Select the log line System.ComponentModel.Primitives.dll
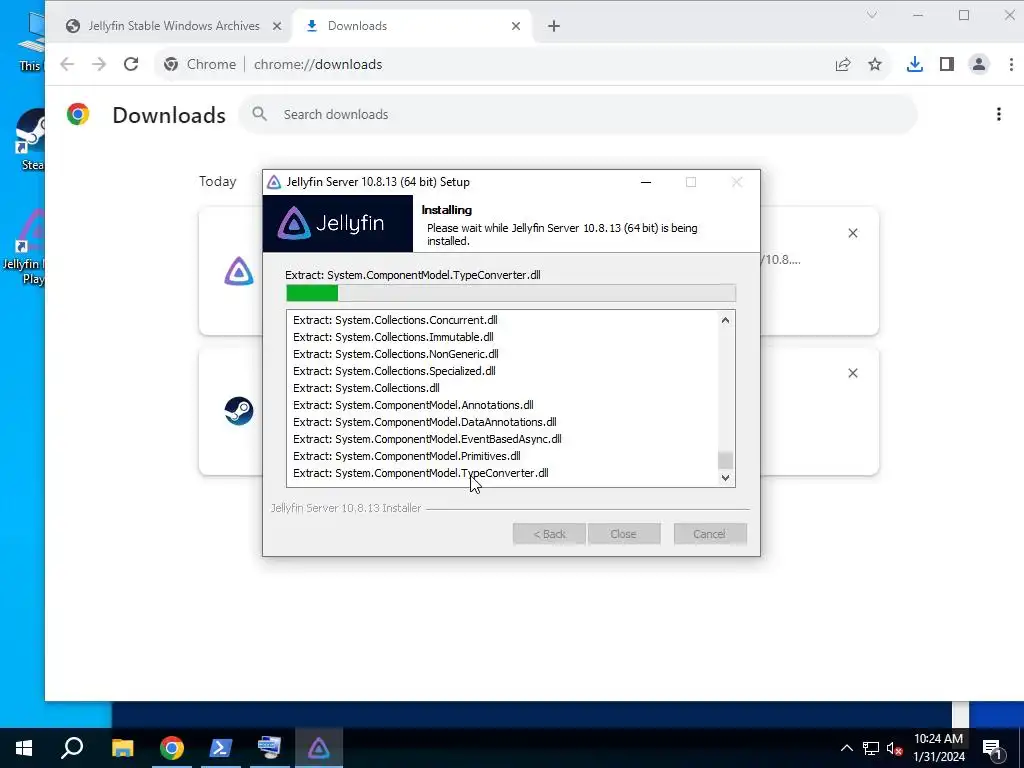The height and width of the screenshot is (768, 1024). (x=407, y=456)
